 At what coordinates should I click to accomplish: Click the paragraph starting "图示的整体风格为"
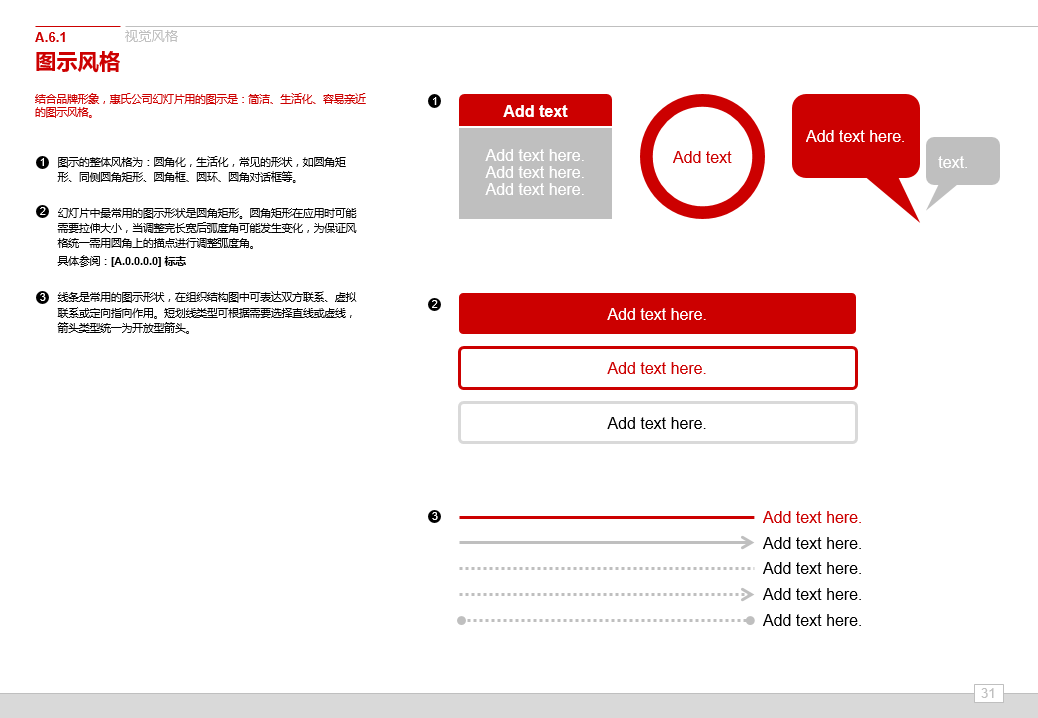coord(201,169)
